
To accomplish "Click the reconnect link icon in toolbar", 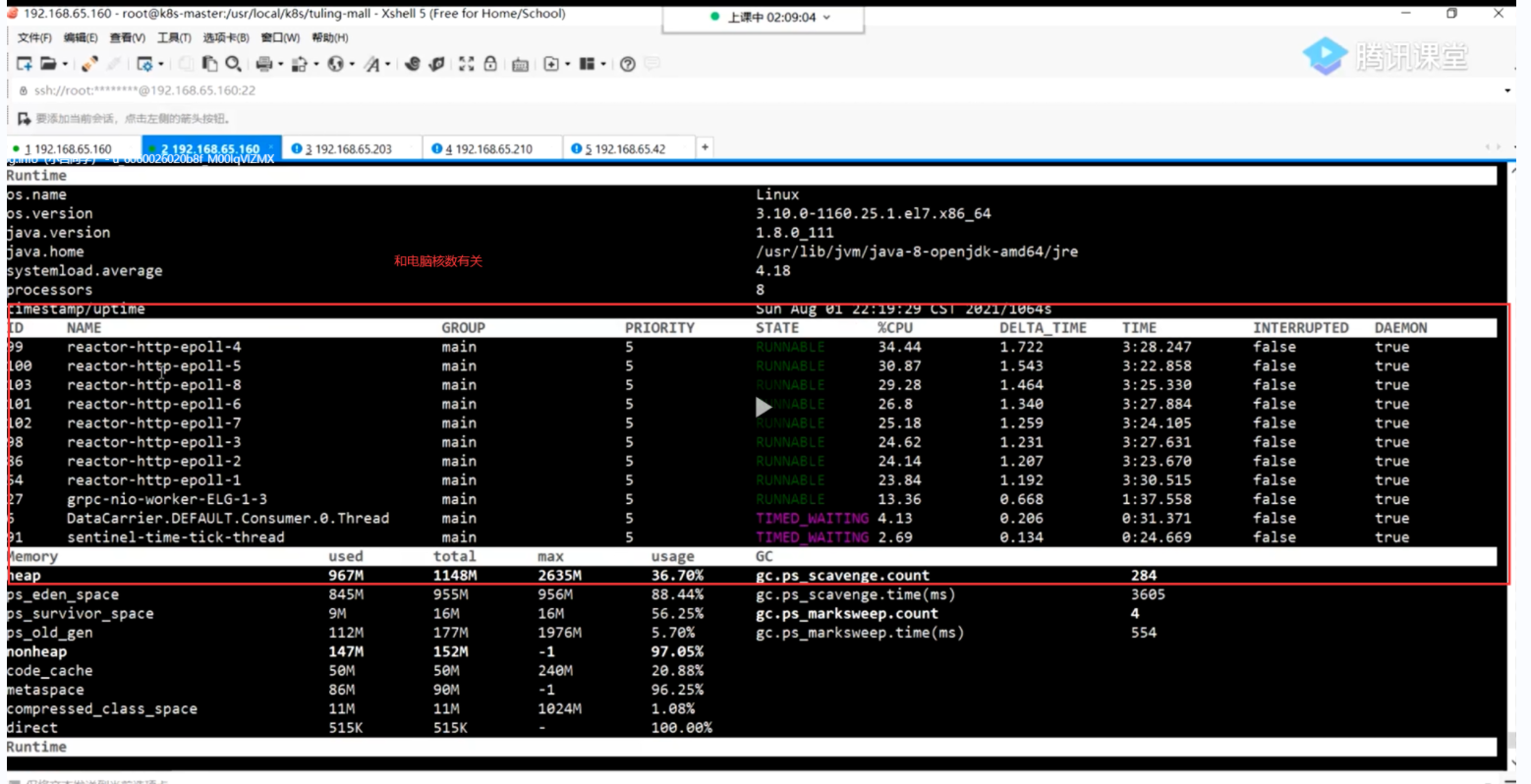I will pyautogui.click(x=89, y=64).
